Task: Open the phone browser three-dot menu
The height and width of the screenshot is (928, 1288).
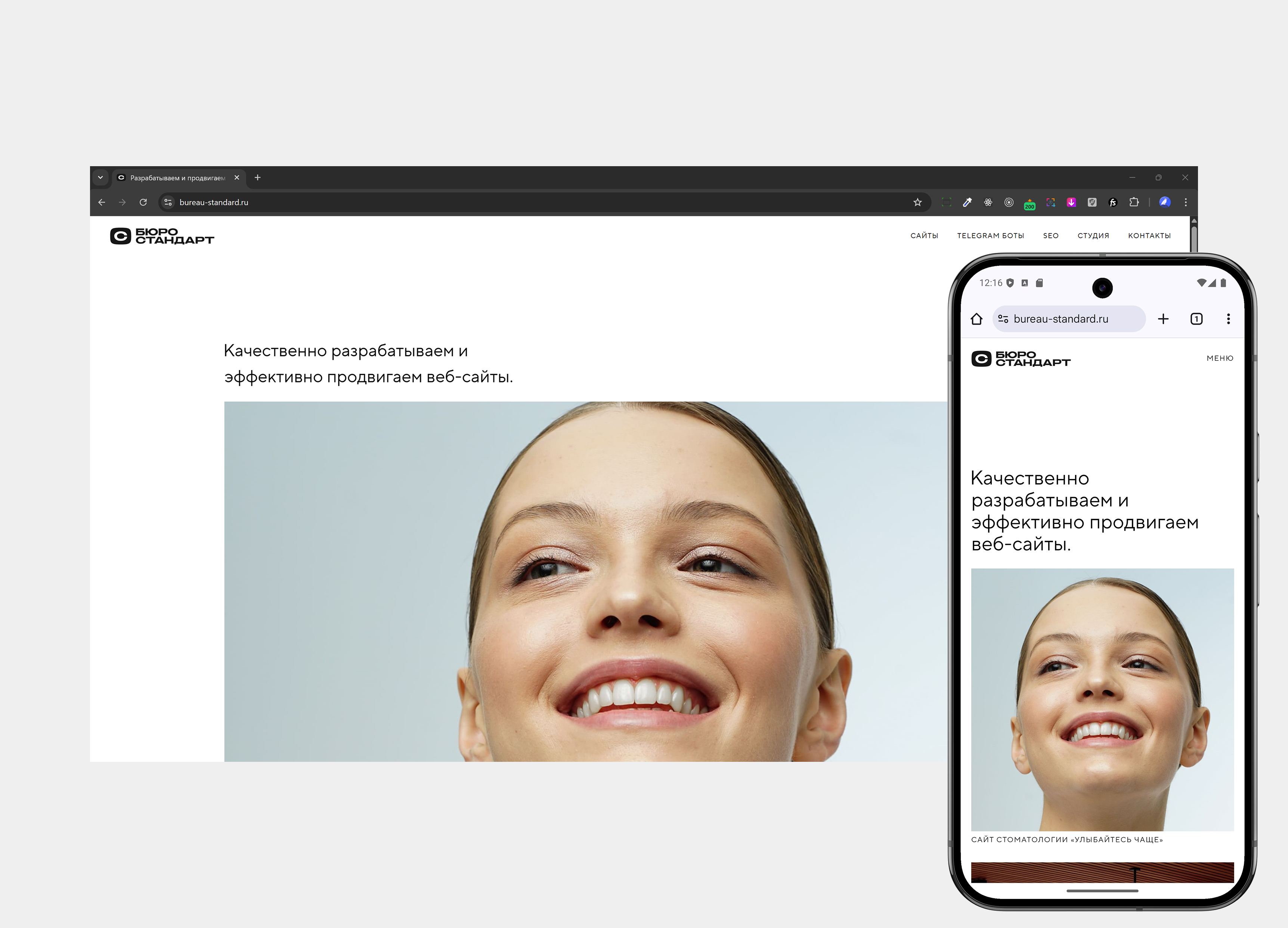Action: coord(1228,319)
